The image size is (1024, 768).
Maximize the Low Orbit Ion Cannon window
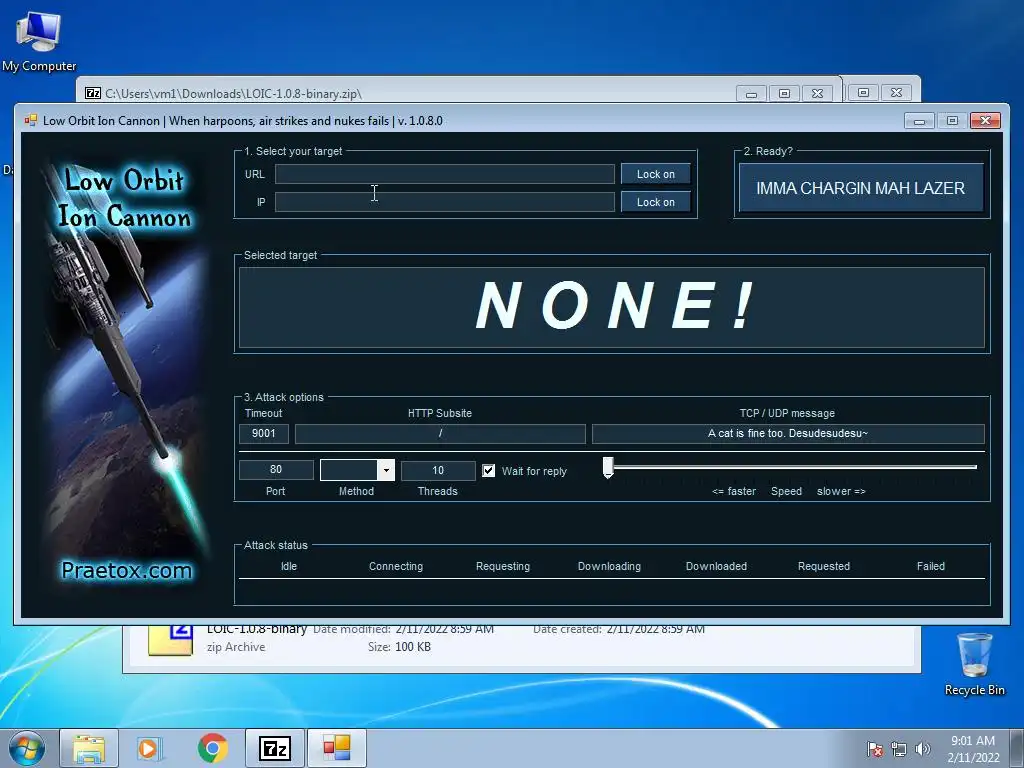coord(952,121)
